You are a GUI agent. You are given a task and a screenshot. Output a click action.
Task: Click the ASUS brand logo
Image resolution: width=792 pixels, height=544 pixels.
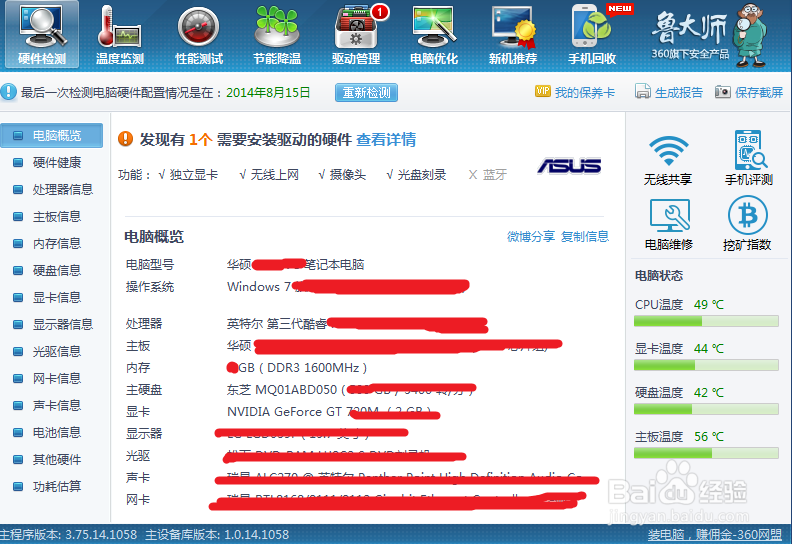569,166
